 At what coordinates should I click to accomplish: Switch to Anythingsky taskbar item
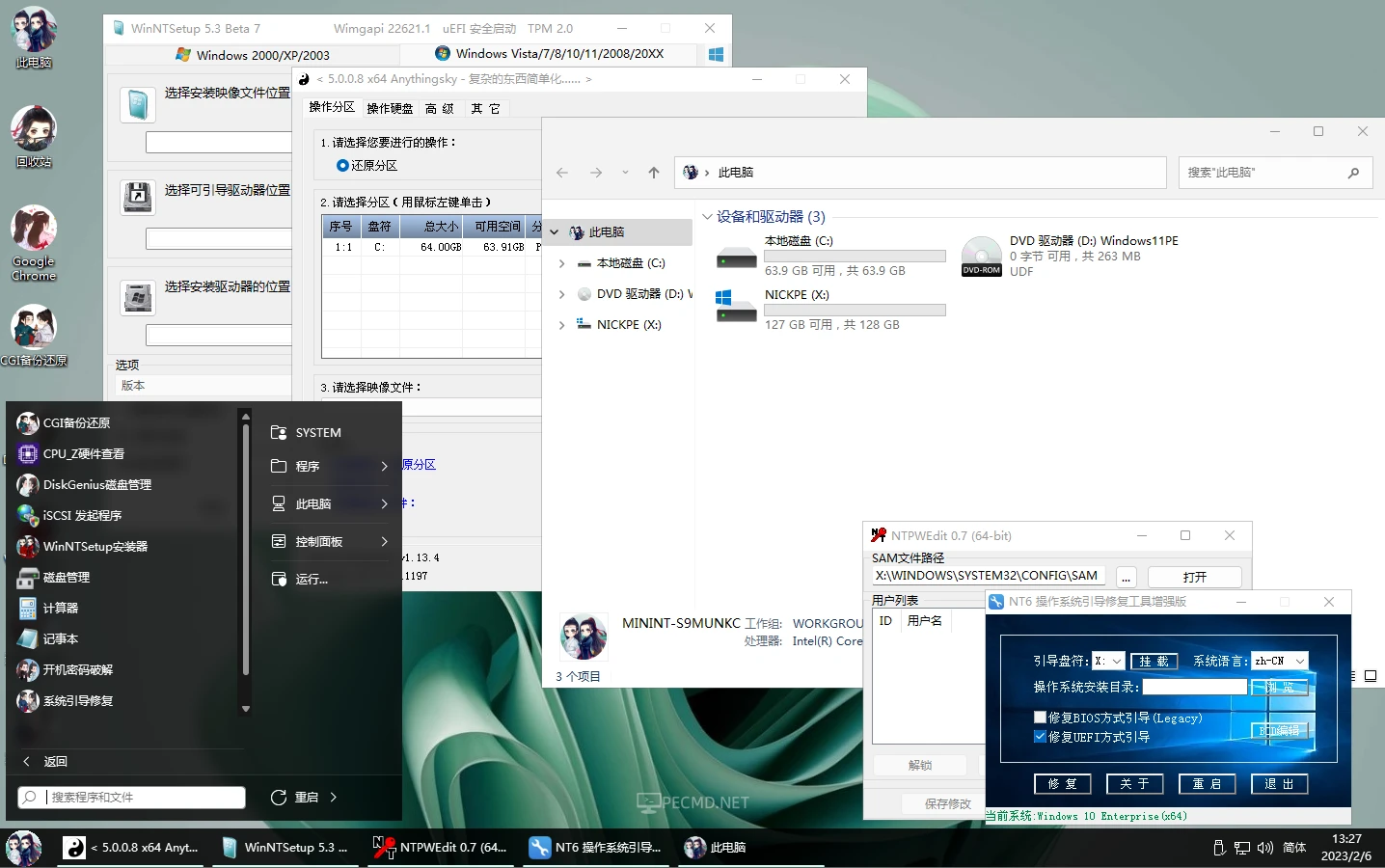(x=131, y=848)
